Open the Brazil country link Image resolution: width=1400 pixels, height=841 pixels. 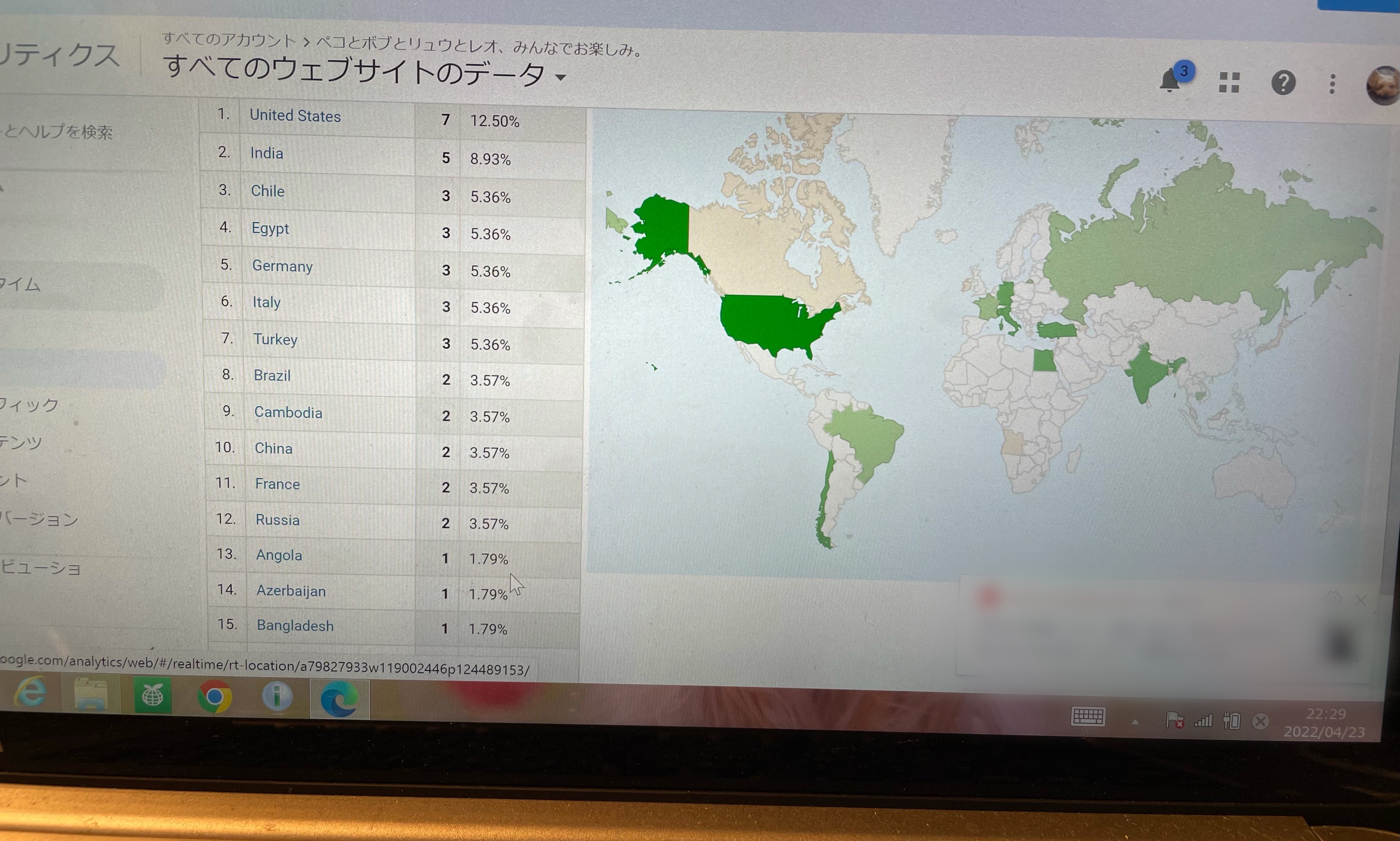click(x=272, y=376)
